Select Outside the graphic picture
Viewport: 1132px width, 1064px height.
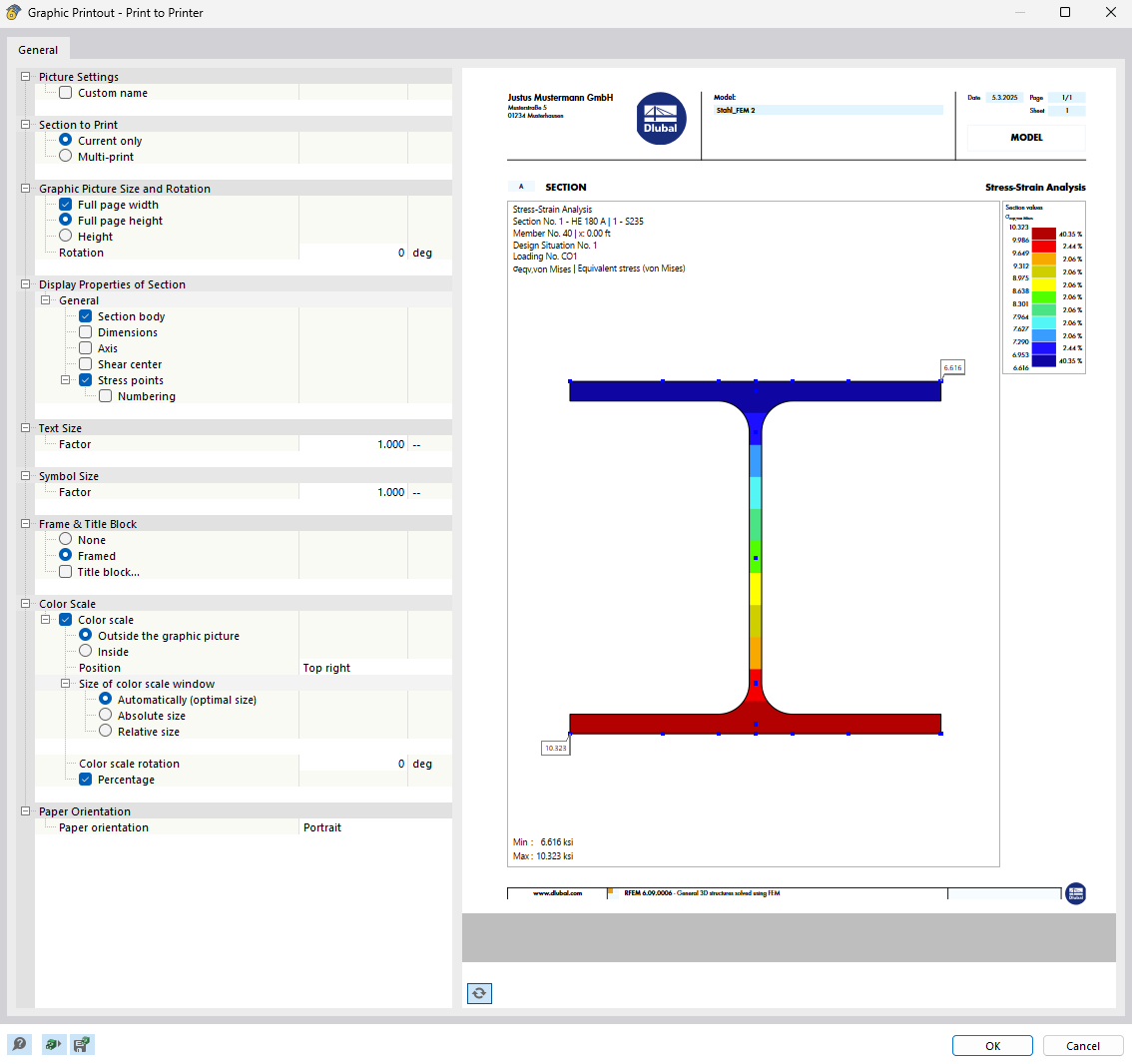pyautogui.click(x=85, y=635)
